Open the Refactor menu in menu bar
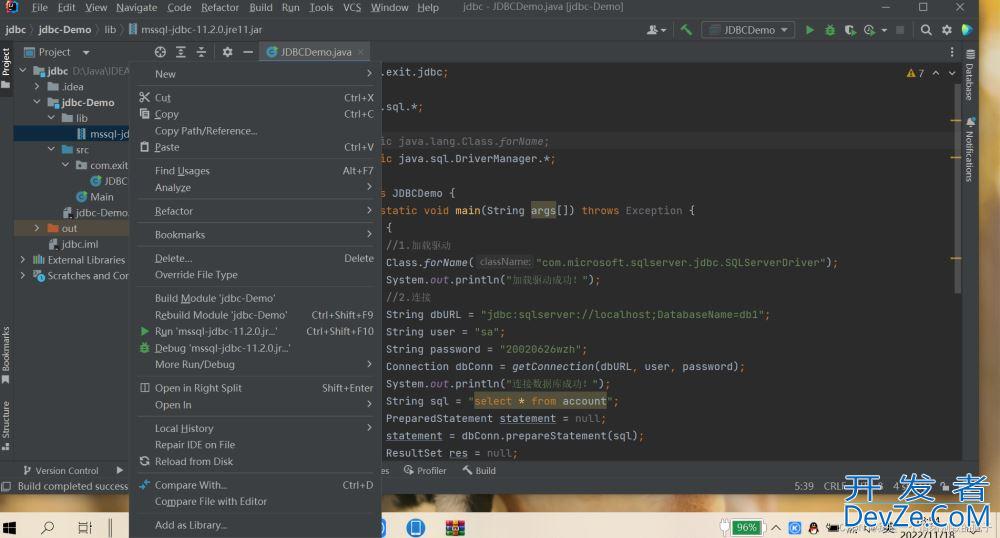The image size is (1000, 538). (x=220, y=8)
